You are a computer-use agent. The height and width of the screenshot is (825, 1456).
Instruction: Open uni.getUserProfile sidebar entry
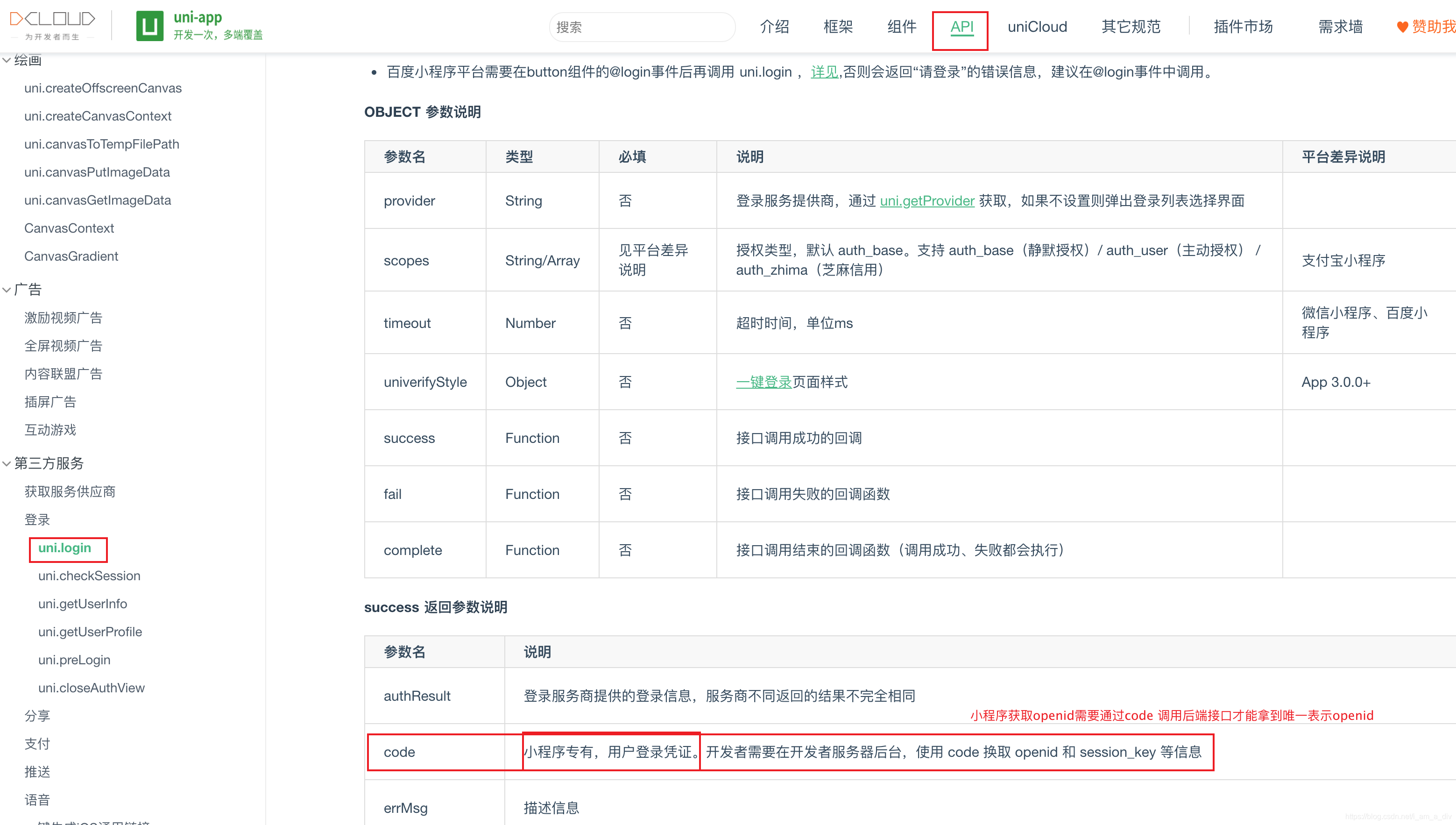pyautogui.click(x=90, y=632)
